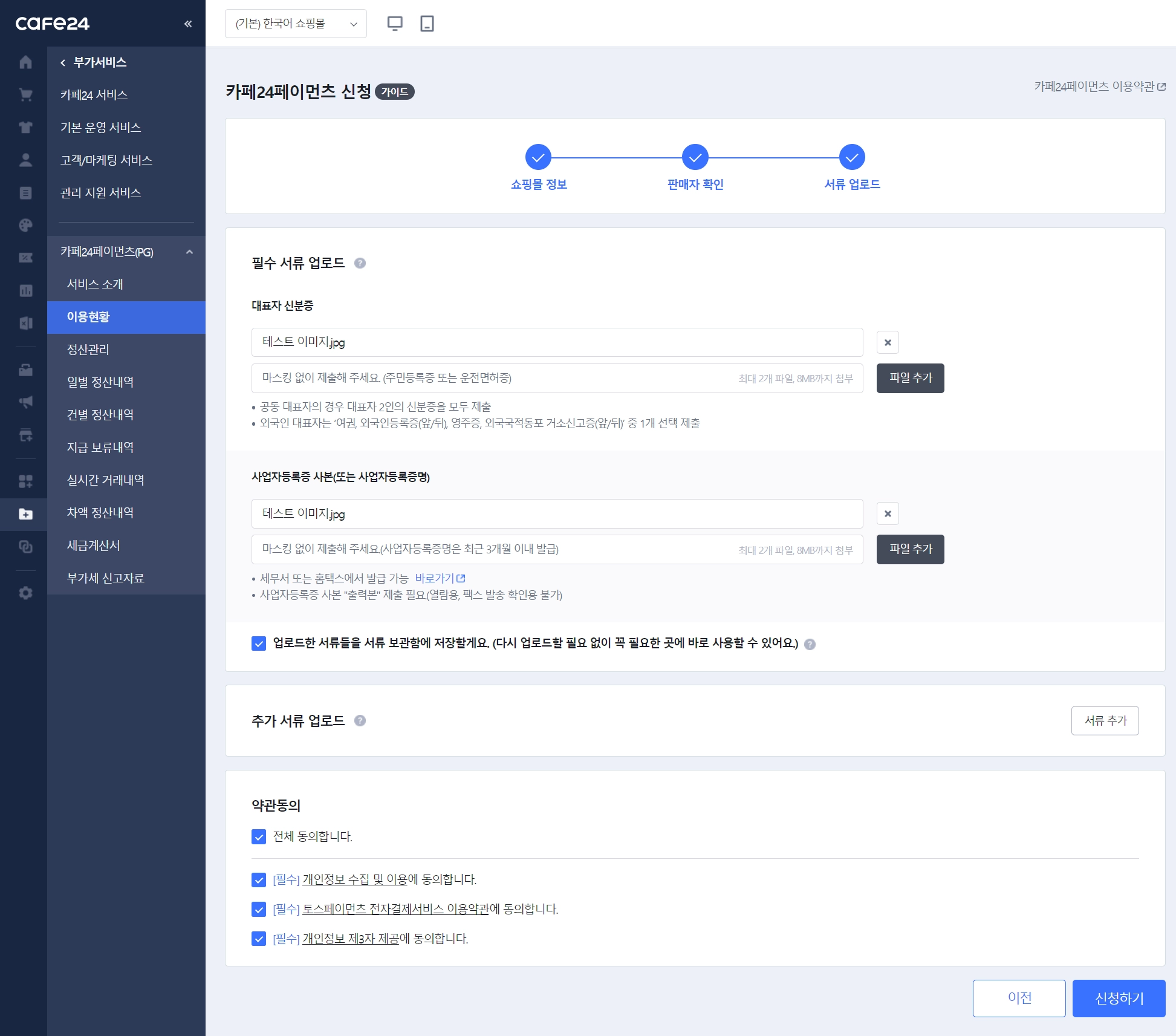The image size is (1176, 1036).
Task: Open the design palette icon
Action: (25, 226)
